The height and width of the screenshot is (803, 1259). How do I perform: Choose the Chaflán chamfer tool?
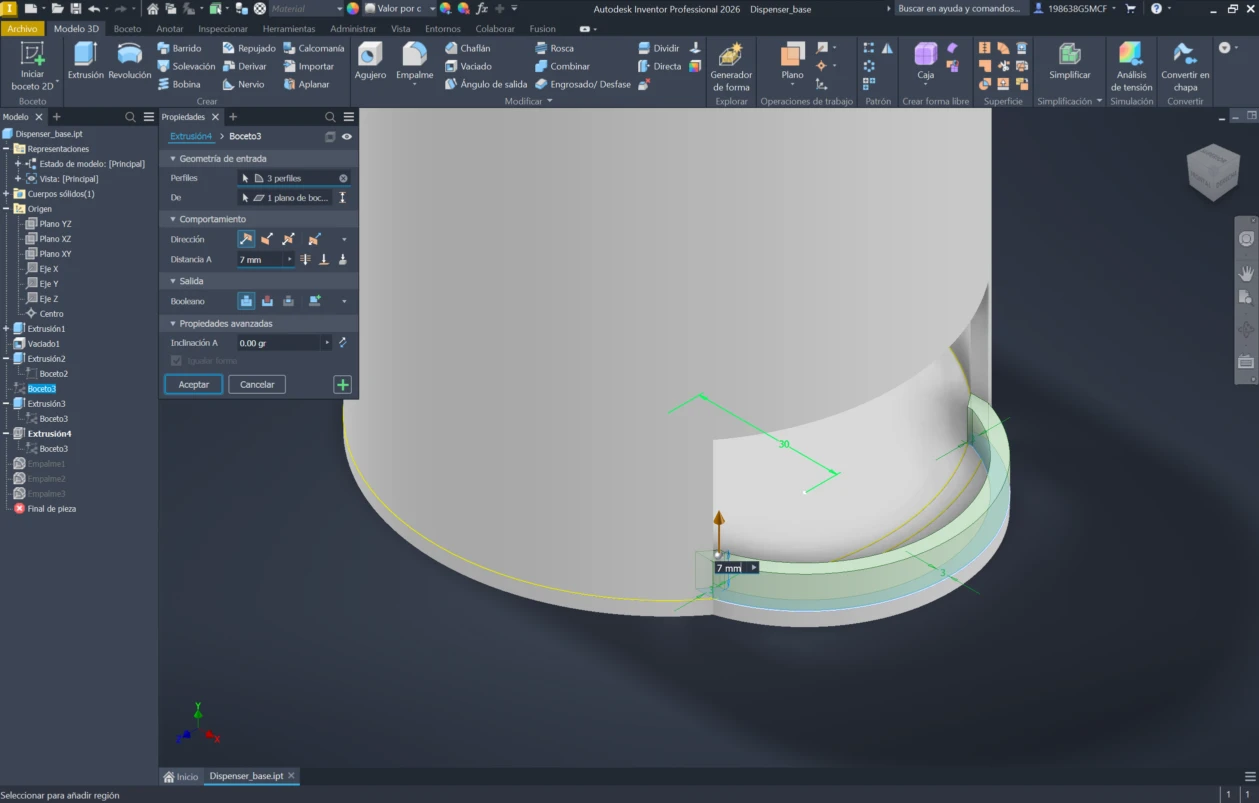[x=467, y=48]
